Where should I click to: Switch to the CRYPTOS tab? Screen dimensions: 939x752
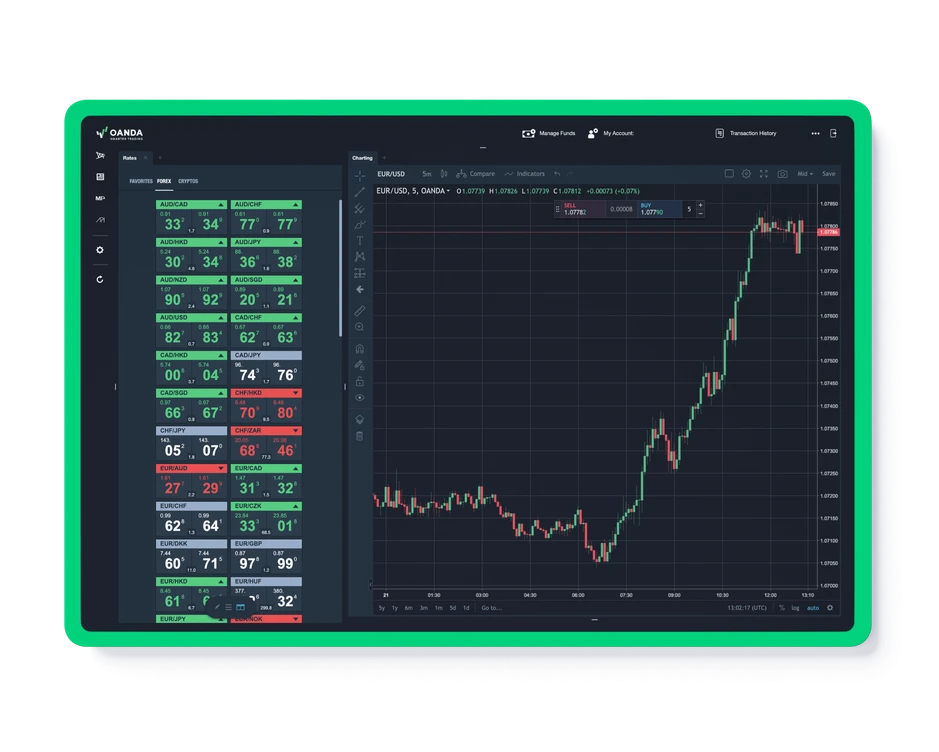(x=189, y=180)
